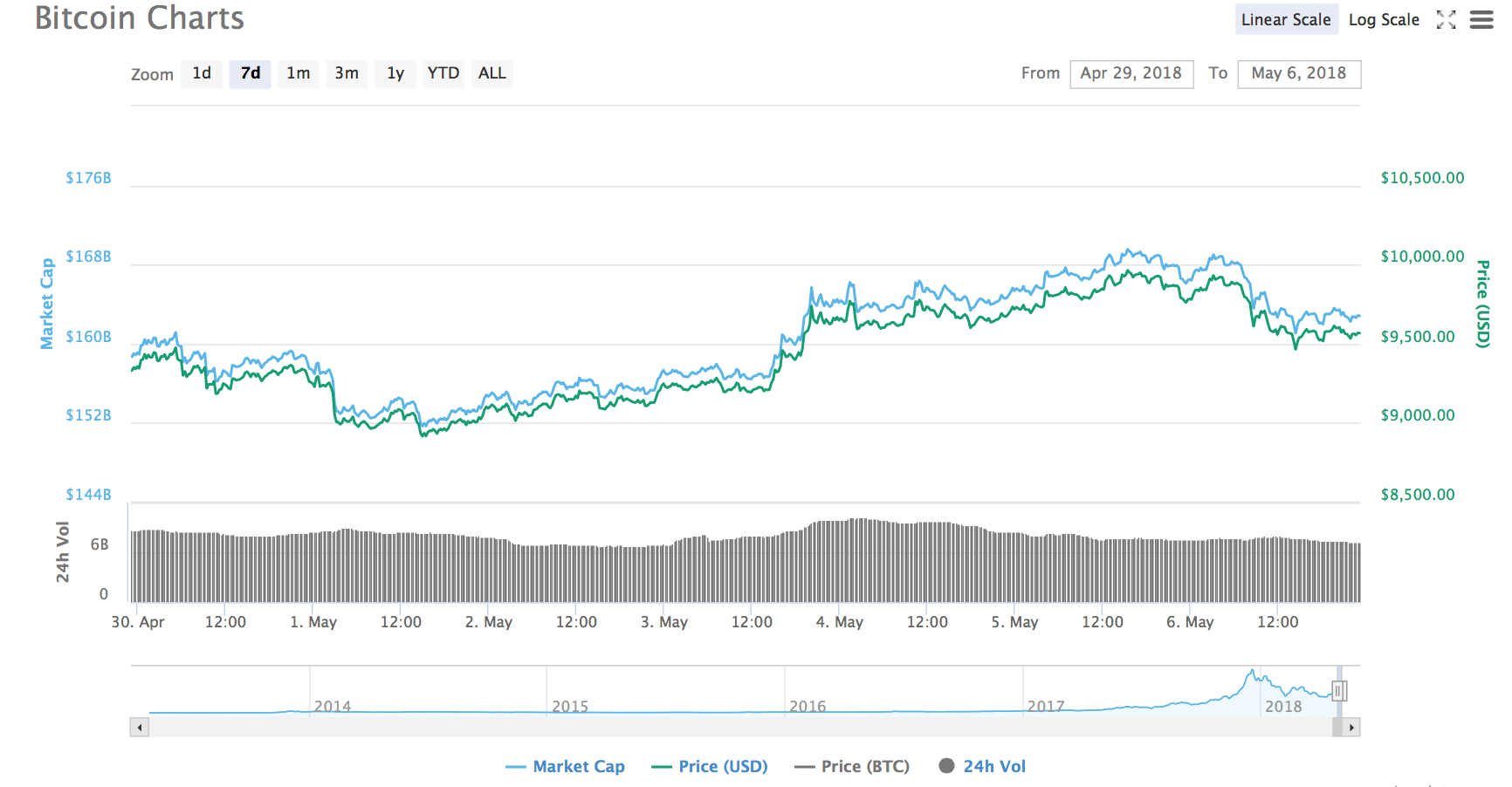This screenshot has height=787, width=1512.
Task: Toggle Market Cap series in legend
Action: point(565,766)
